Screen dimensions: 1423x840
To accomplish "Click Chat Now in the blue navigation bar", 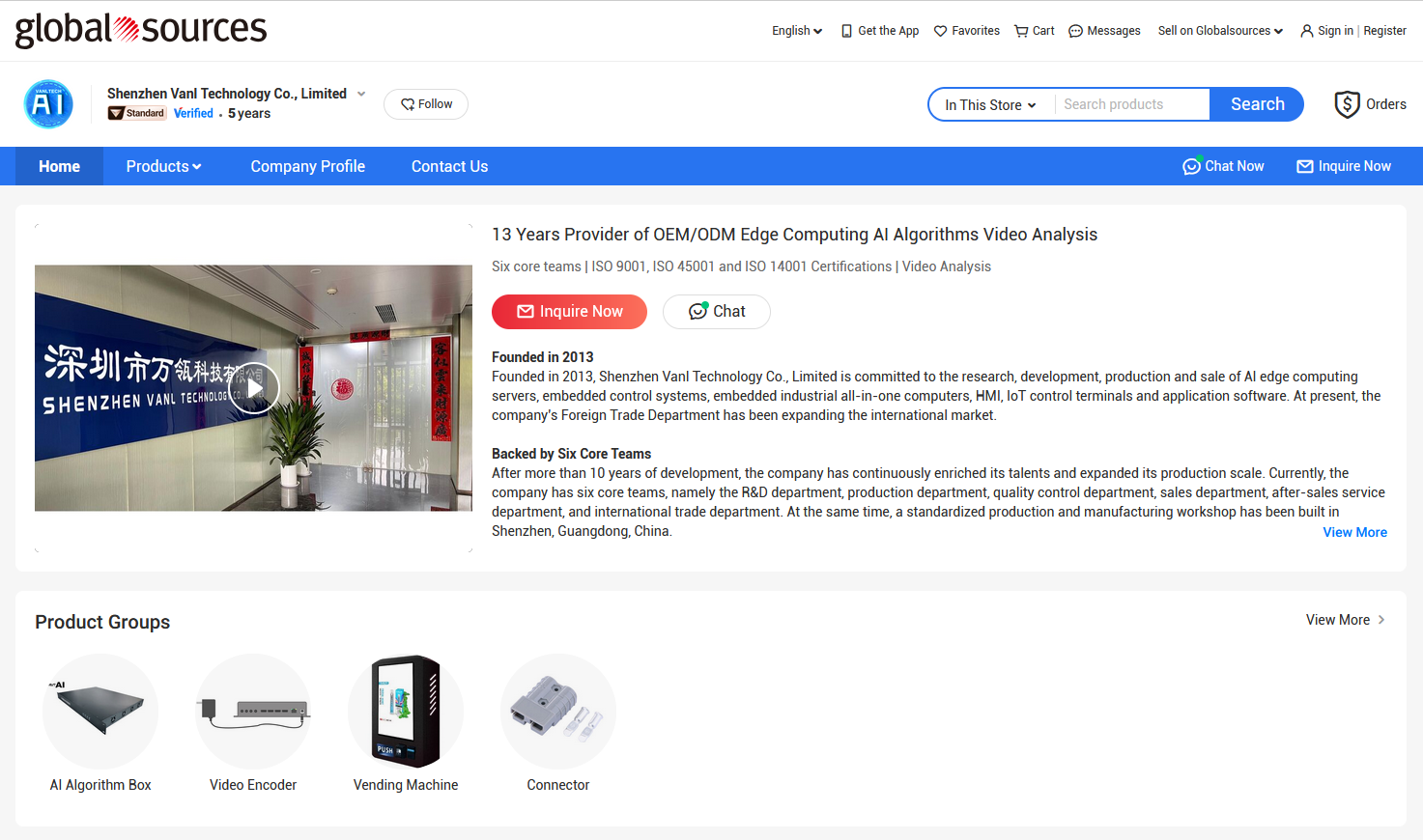I will [1223, 166].
